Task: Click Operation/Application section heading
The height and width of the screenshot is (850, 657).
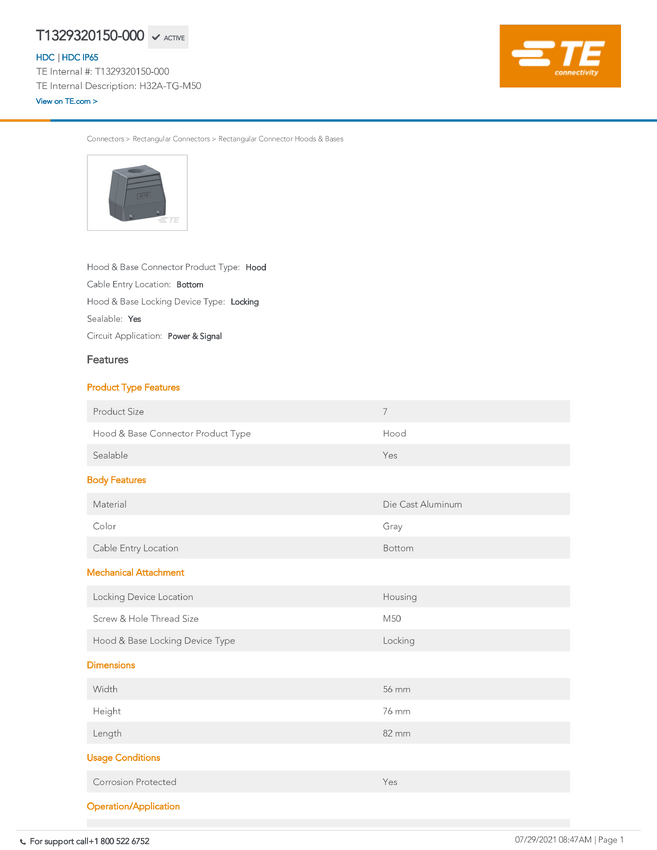Action: pyautogui.click(x=133, y=807)
